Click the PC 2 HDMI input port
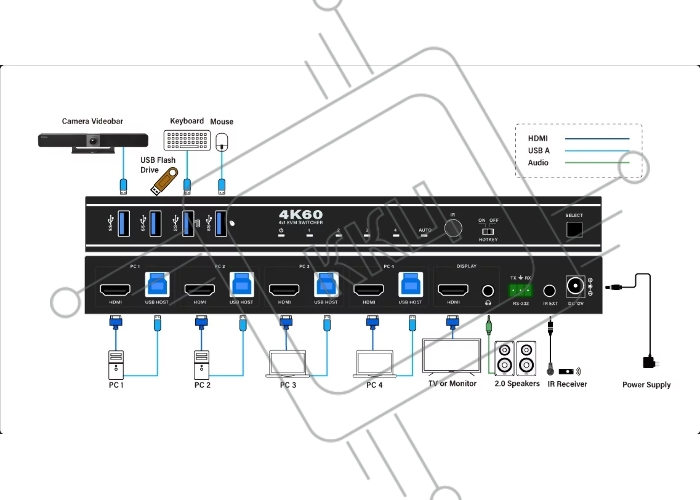The width and height of the screenshot is (700, 500). 200,290
